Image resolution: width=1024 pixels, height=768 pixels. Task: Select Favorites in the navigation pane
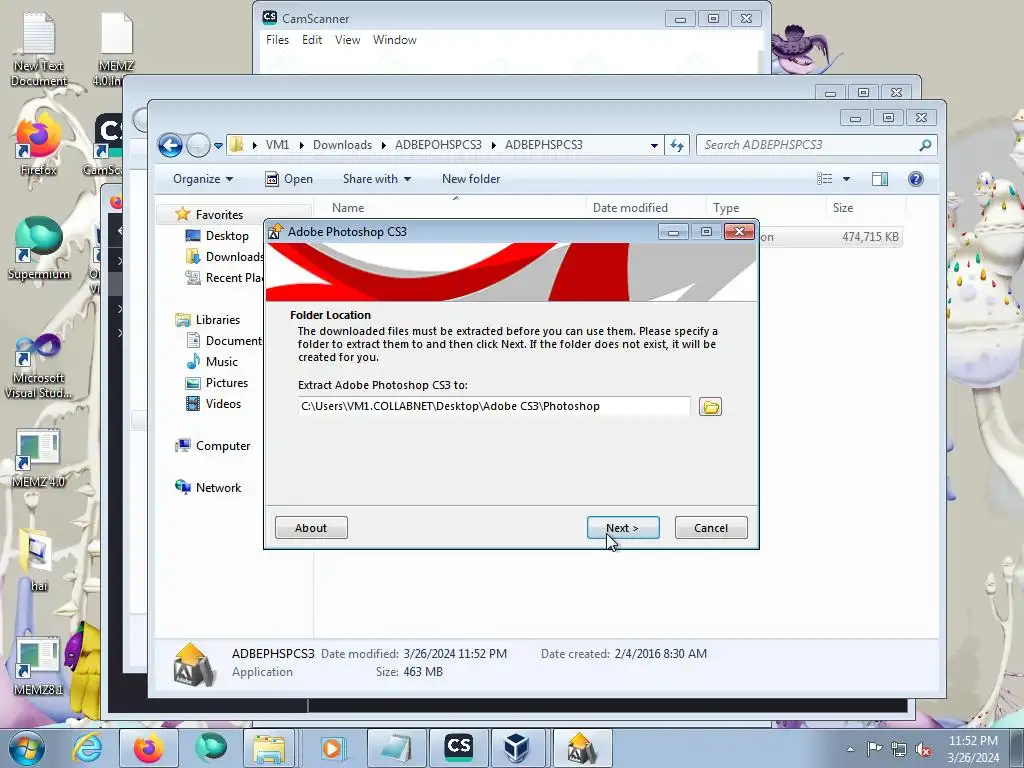(219, 215)
